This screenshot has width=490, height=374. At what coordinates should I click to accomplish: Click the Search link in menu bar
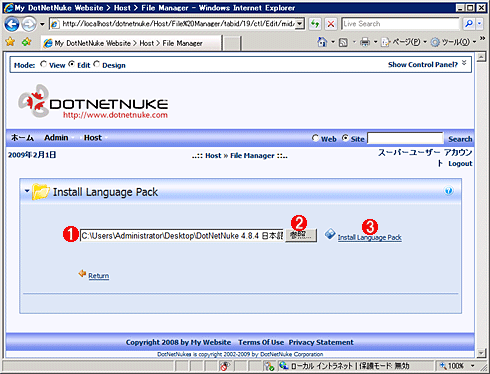pyautogui.click(x=460, y=139)
